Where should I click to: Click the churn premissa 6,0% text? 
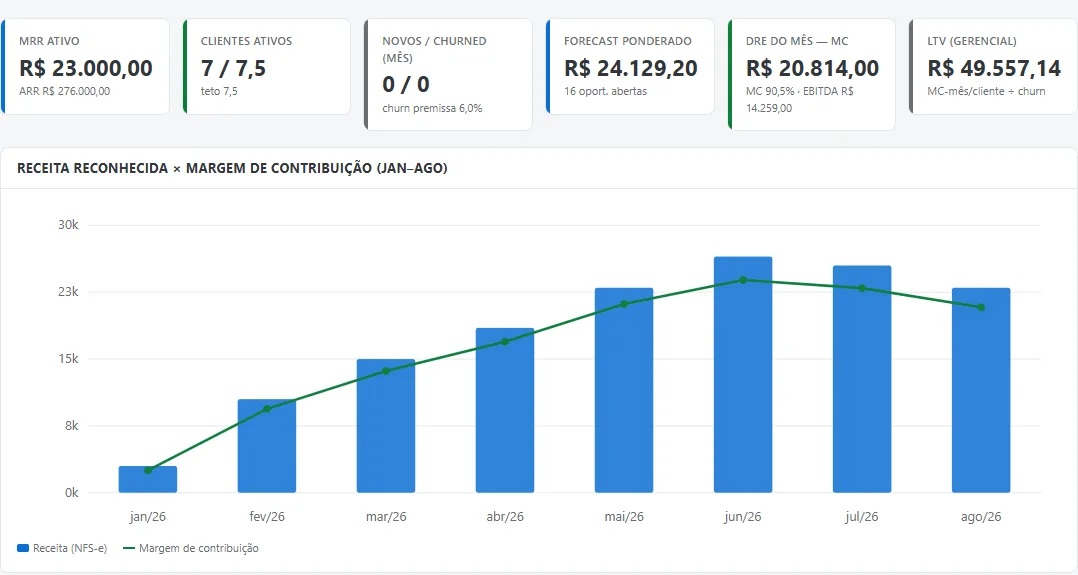coord(432,108)
